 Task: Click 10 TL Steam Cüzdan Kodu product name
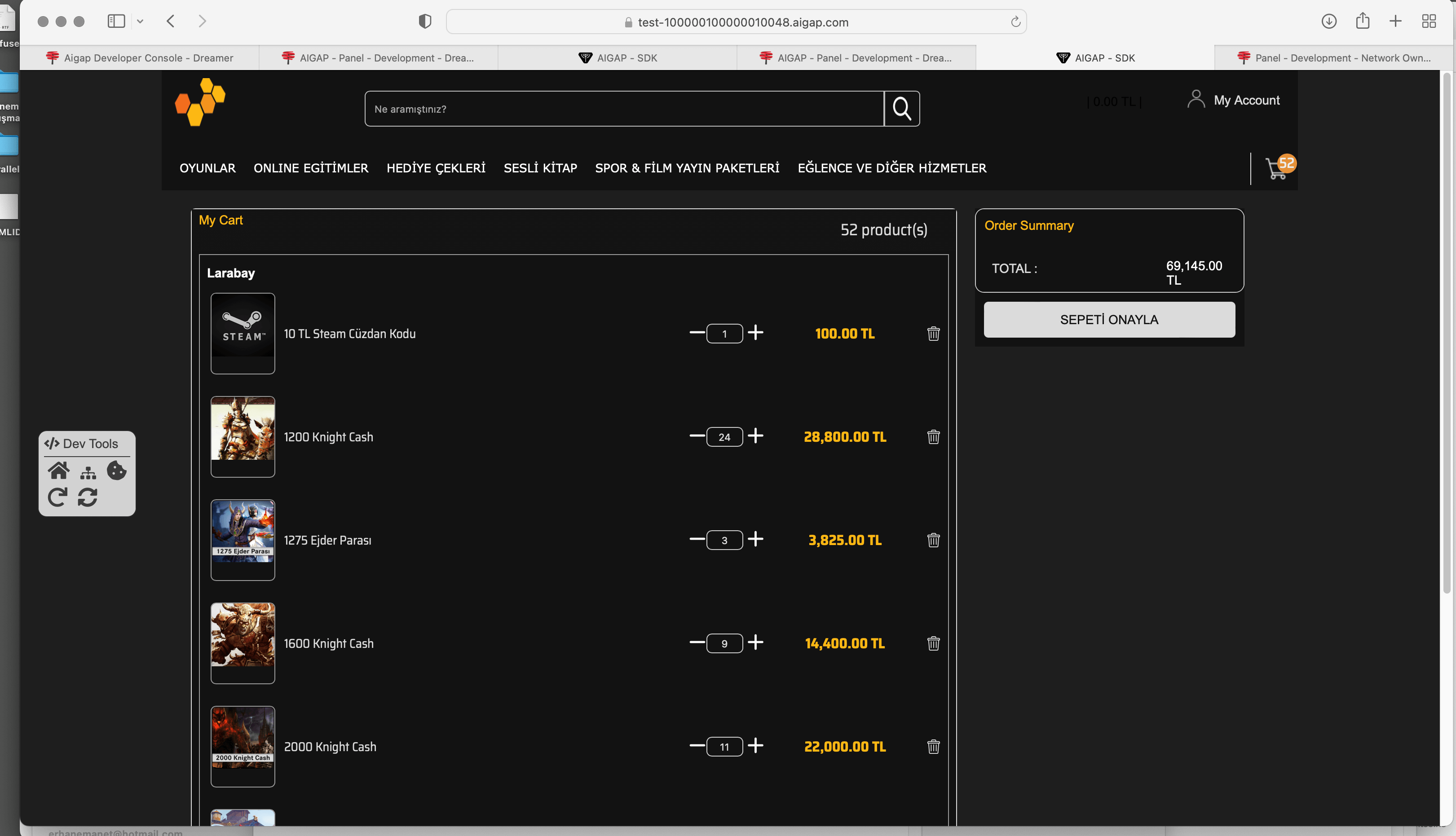point(349,334)
